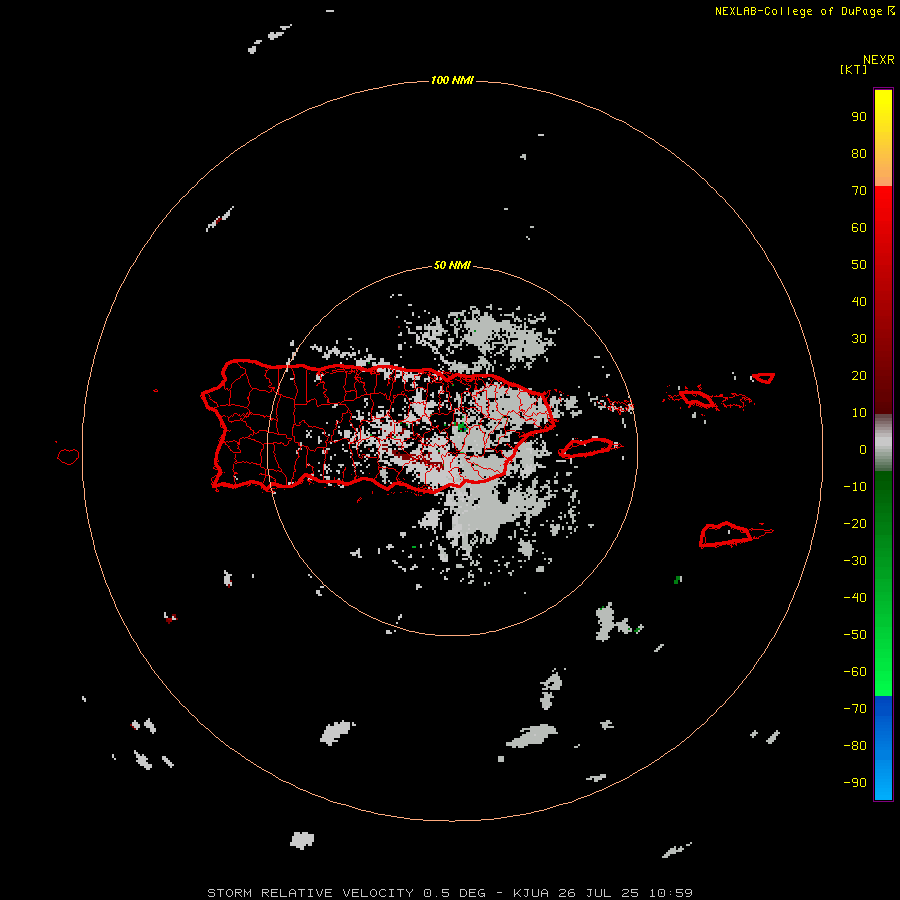Click the 40 value on the velocity scale
Viewport: 900px width, 900px height.
(859, 301)
